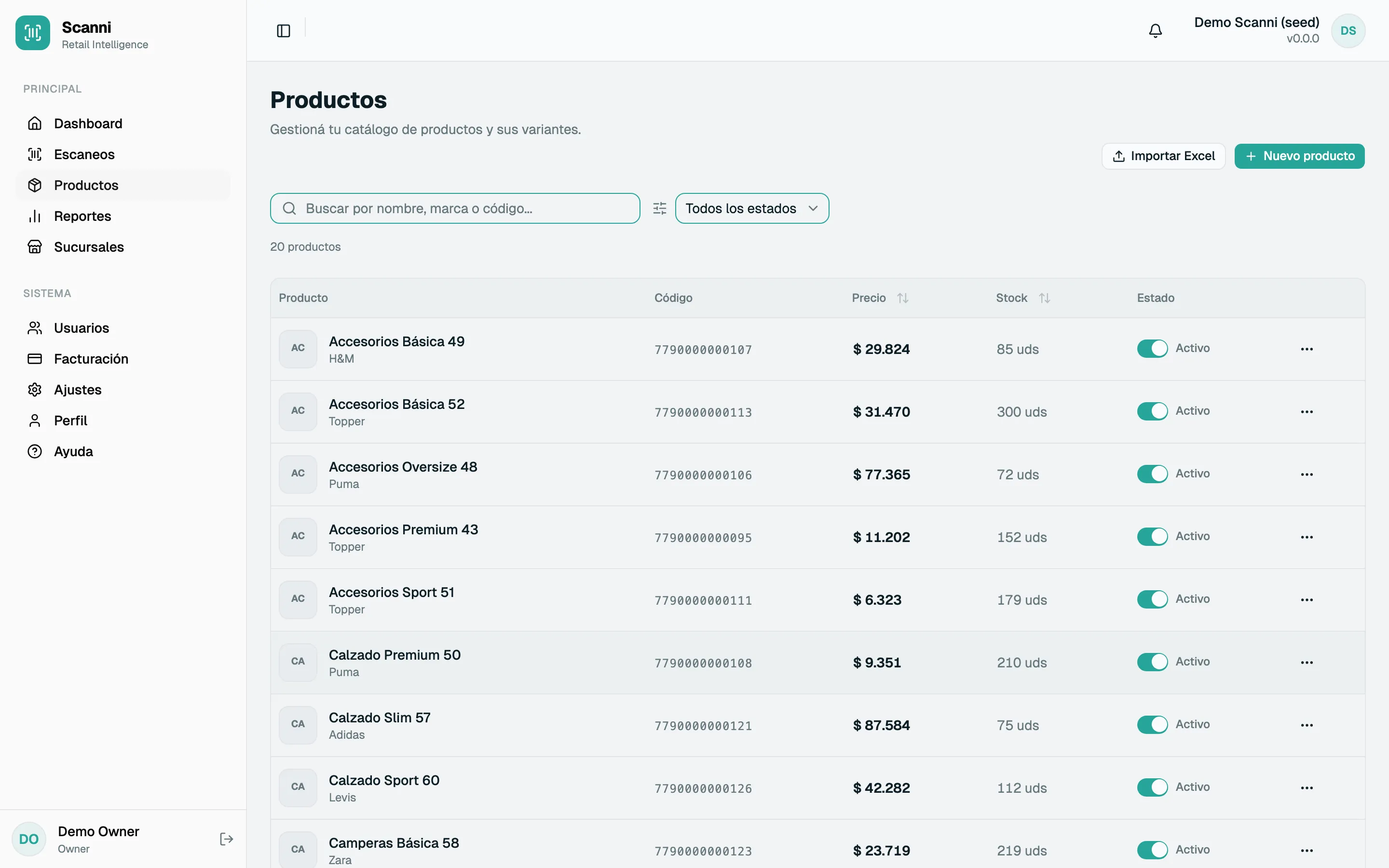The height and width of the screenshot is (868, 1389).
Task: Click Demo Owner name in sidebar footer
Action: click(x=99, y=832)
